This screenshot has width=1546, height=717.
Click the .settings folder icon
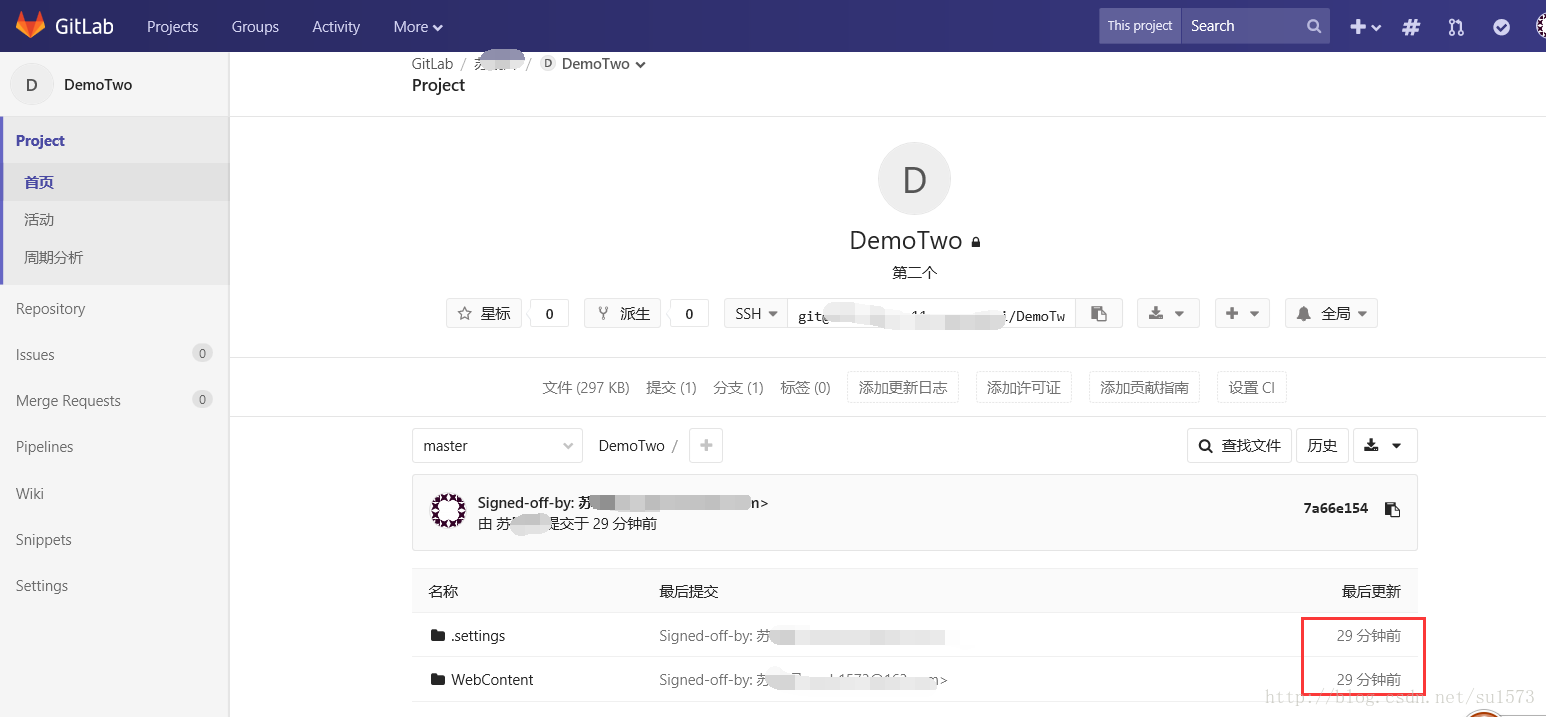437,635
